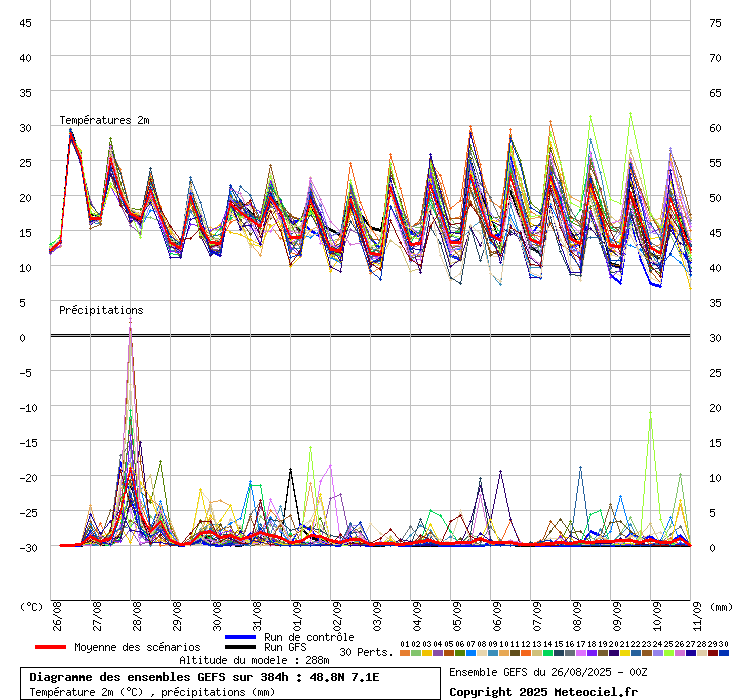The height and width of the screenshot is (700, 740).
Task: Click the 70 value on precipitation axis
Action: tap(715, 58)
